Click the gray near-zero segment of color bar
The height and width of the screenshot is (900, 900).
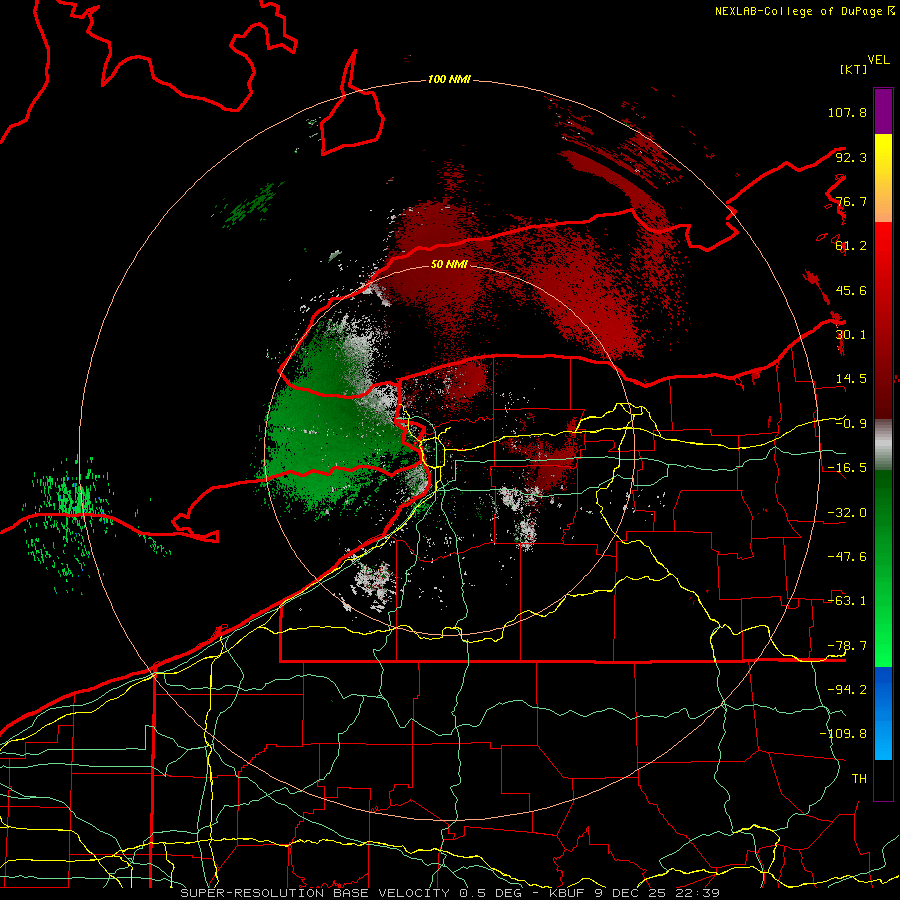[883, 445]
